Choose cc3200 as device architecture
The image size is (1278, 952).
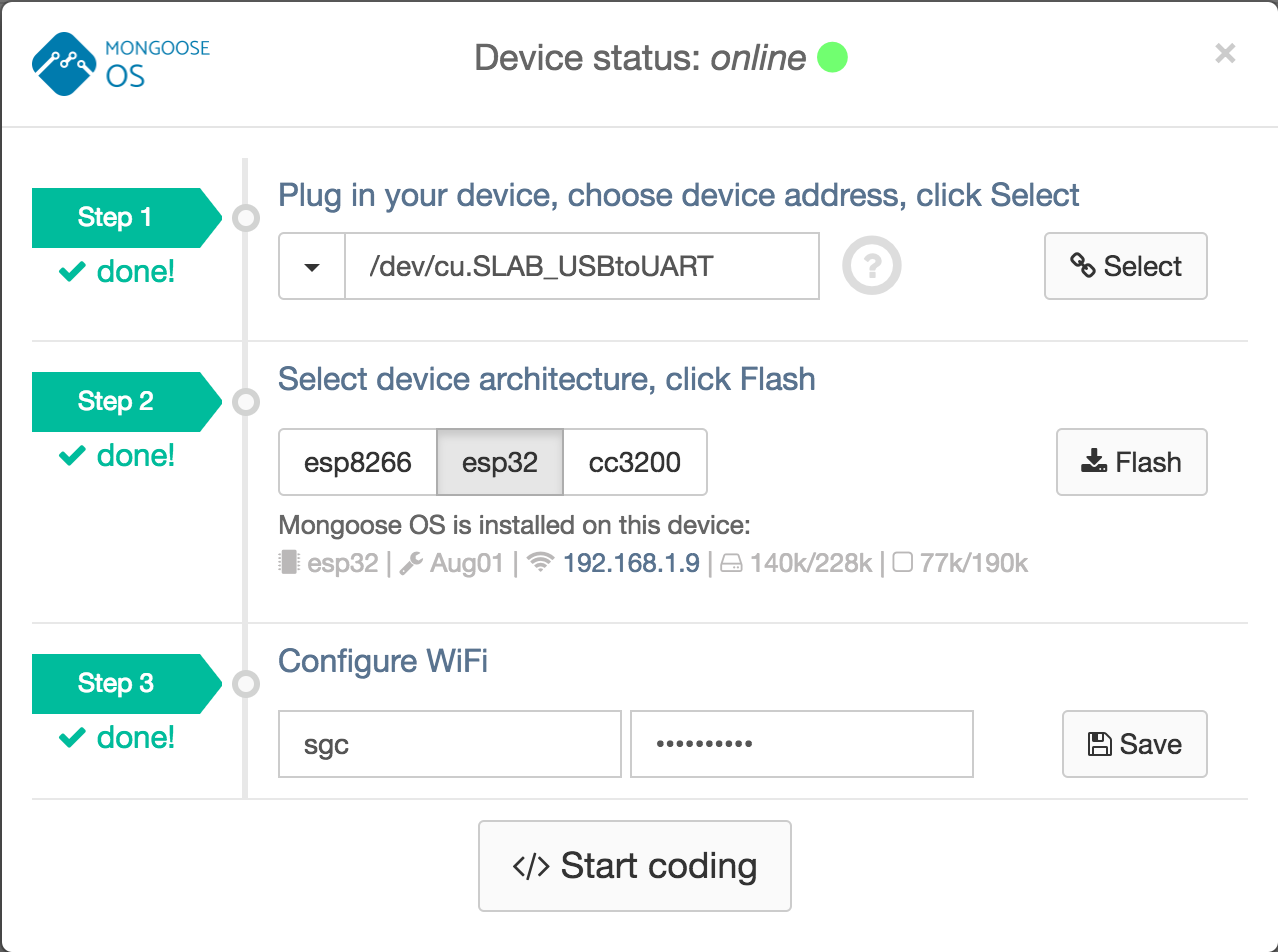(x=635, y=463)
